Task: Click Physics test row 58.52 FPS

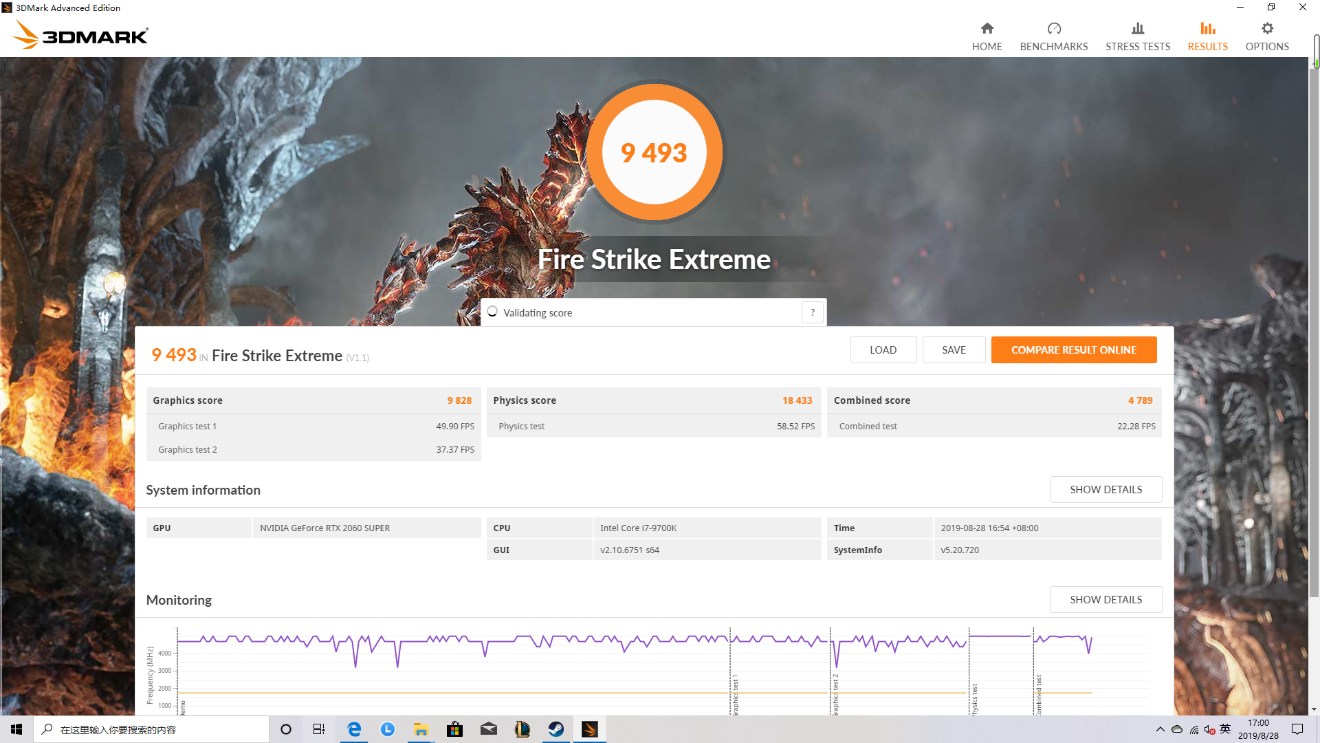Action: pos(654,426)
